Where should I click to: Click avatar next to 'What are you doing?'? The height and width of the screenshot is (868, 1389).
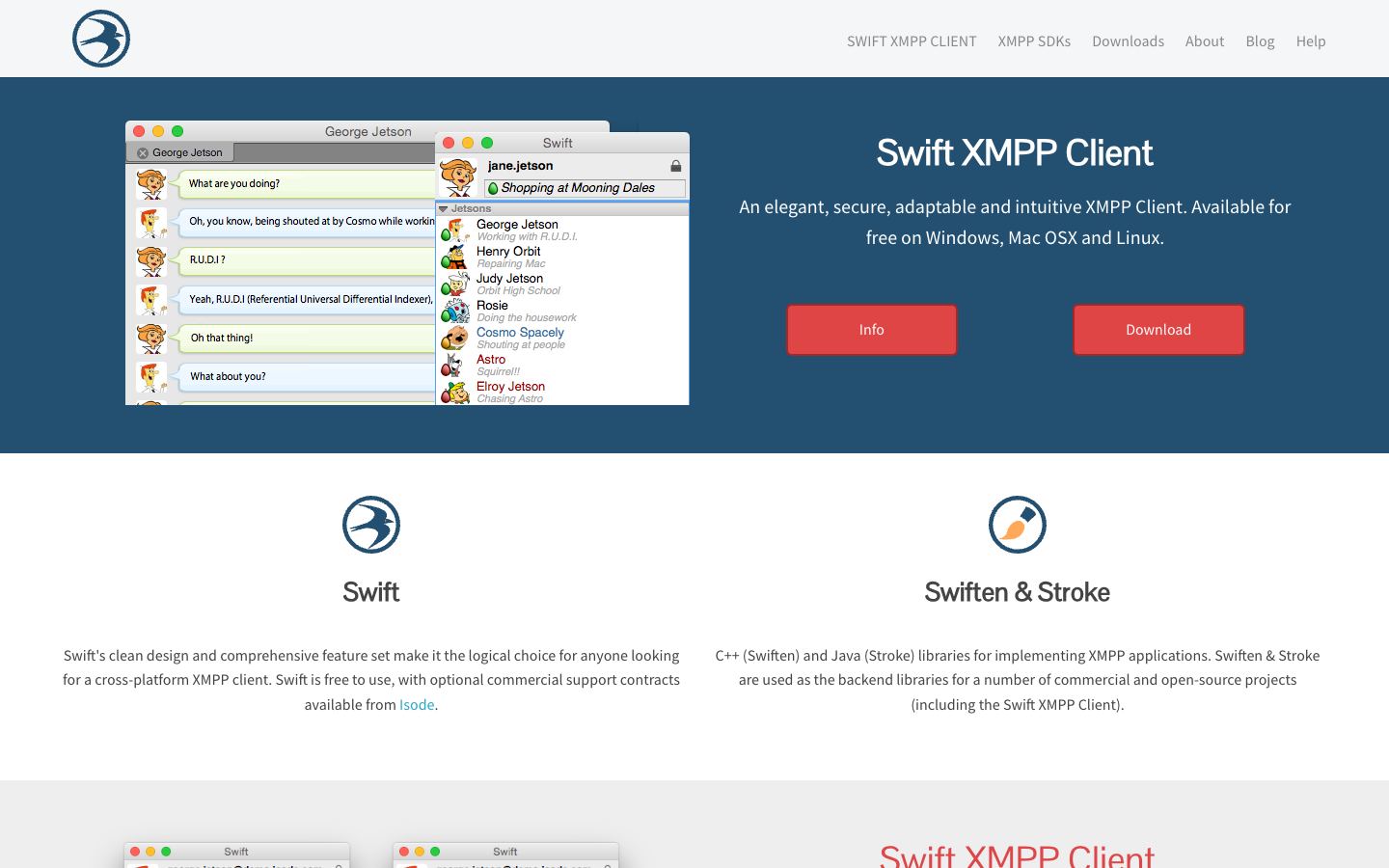[x=151, y=183]
